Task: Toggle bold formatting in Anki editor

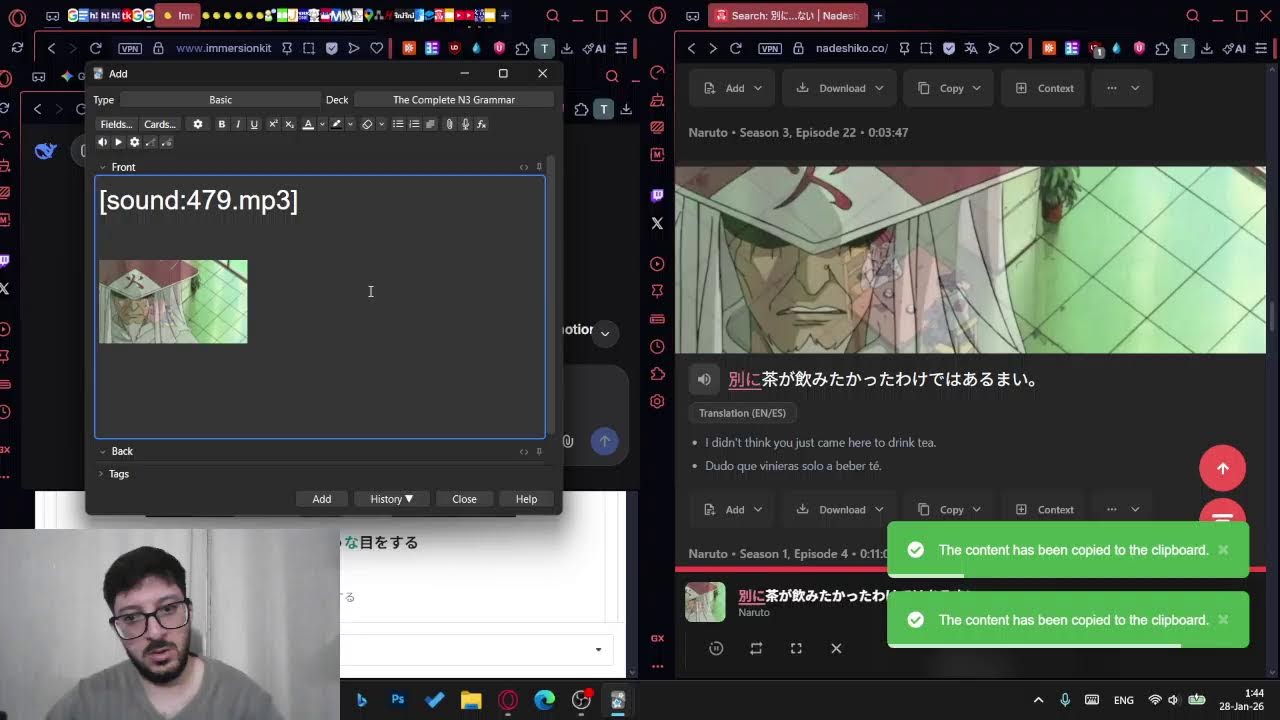Action: [x=222, y=124]
